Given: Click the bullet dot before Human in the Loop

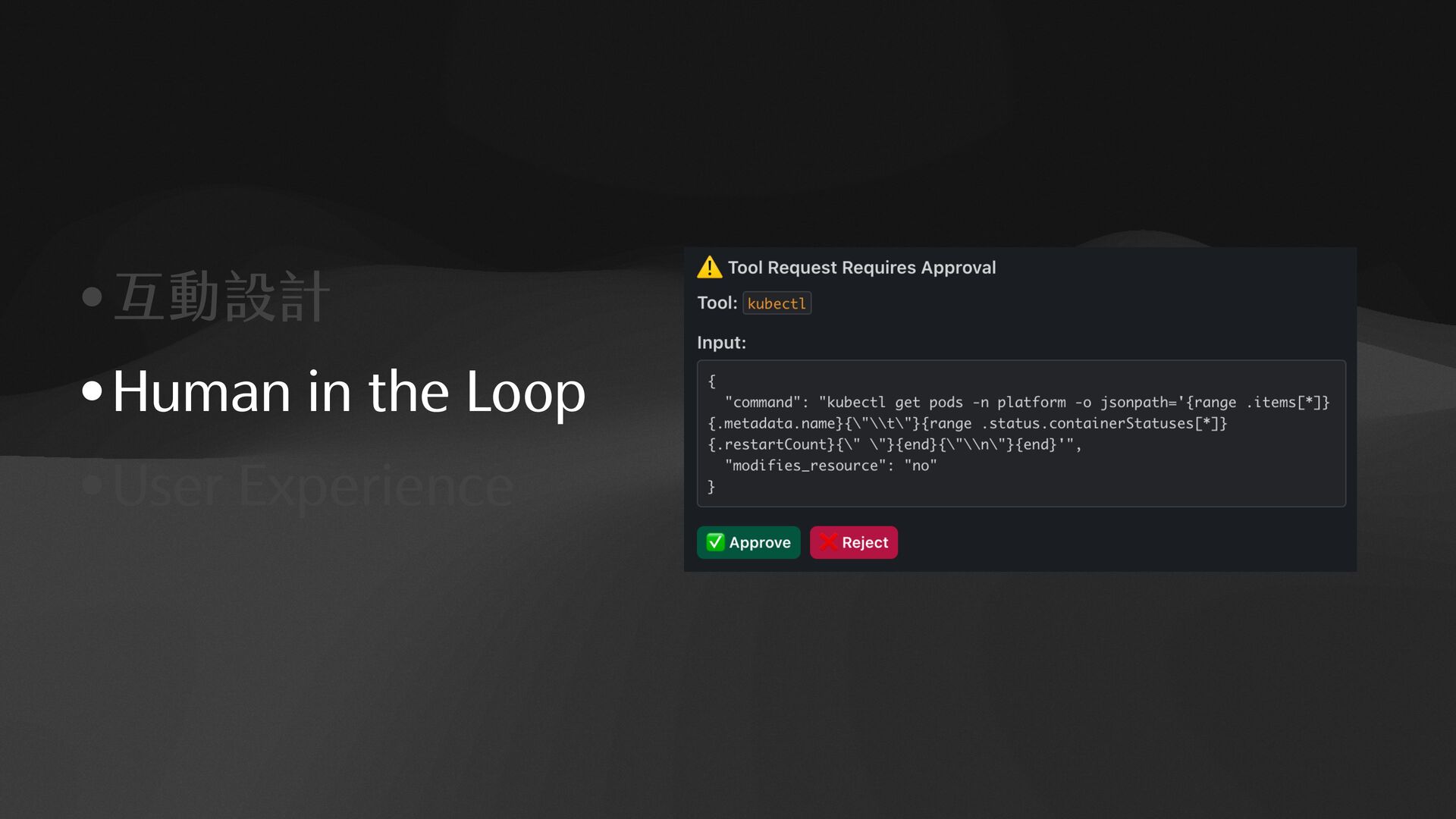Looking at the screenshot, I should tap(93, 391).
